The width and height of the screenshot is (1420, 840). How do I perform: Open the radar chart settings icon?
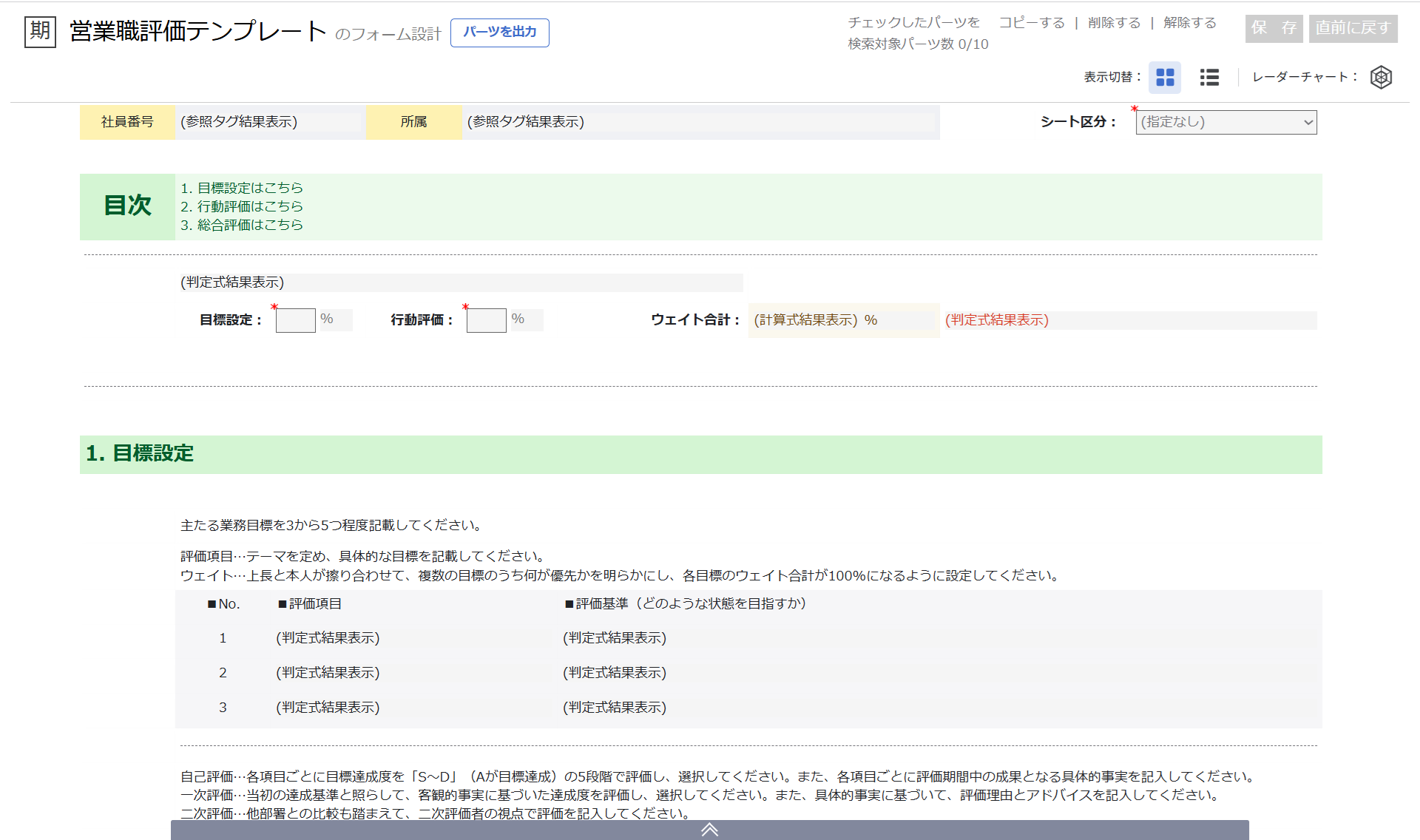(1381, 78)
